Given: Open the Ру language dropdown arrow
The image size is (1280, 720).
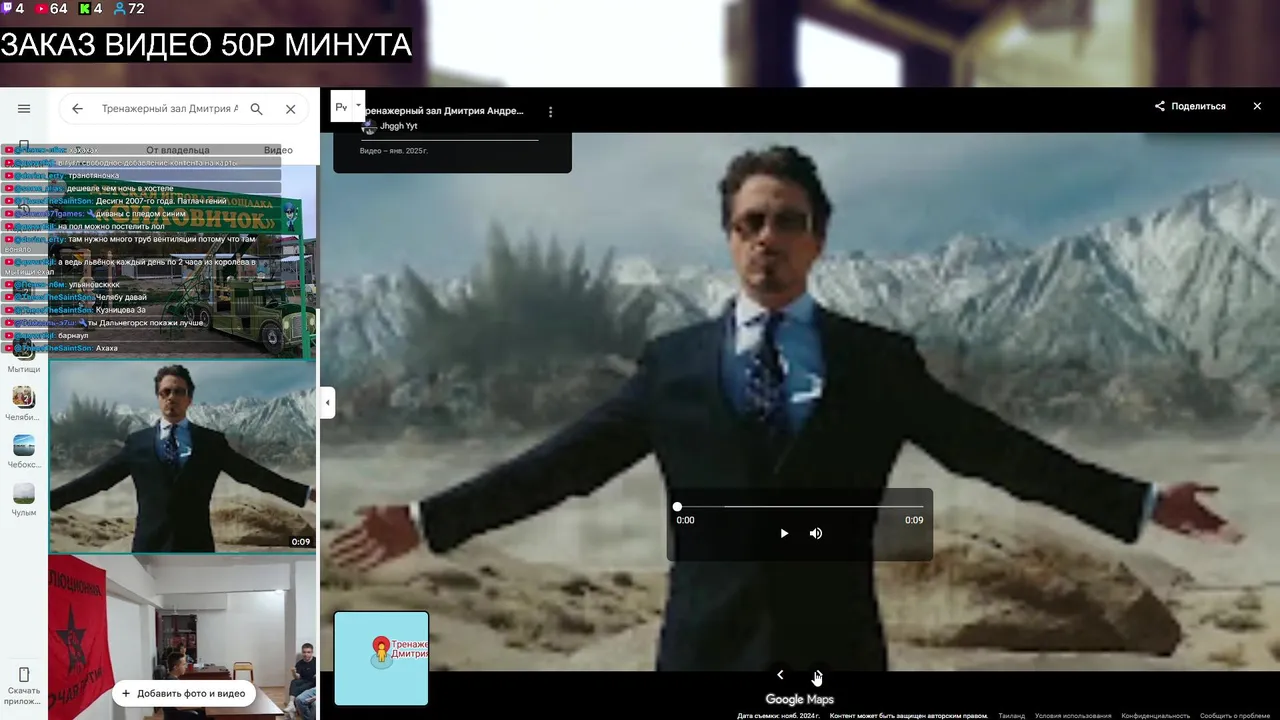Looking at the screenshot, I should coord(358,105).
